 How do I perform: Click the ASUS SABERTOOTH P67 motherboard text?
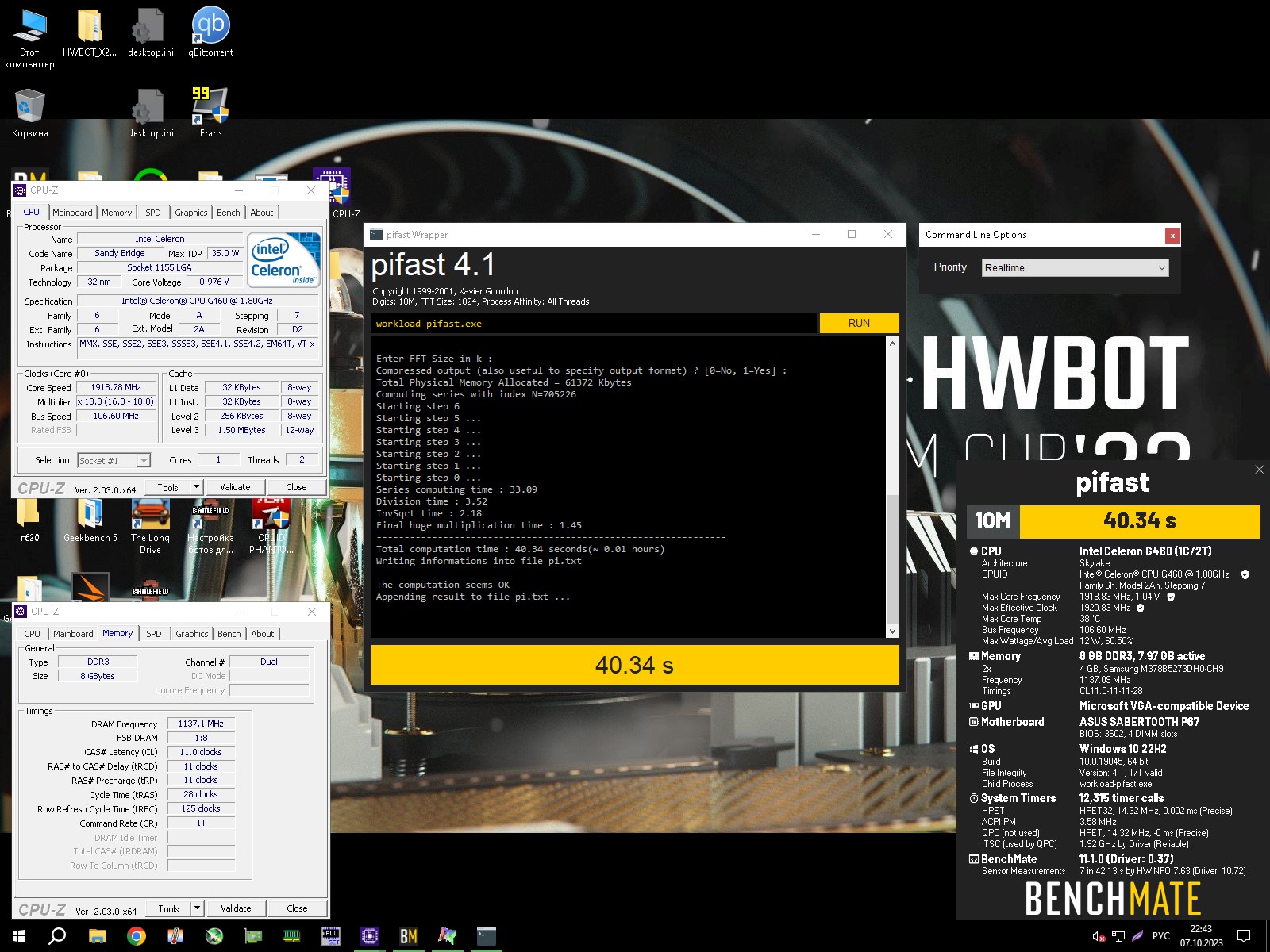click(x=1139, y=722)
